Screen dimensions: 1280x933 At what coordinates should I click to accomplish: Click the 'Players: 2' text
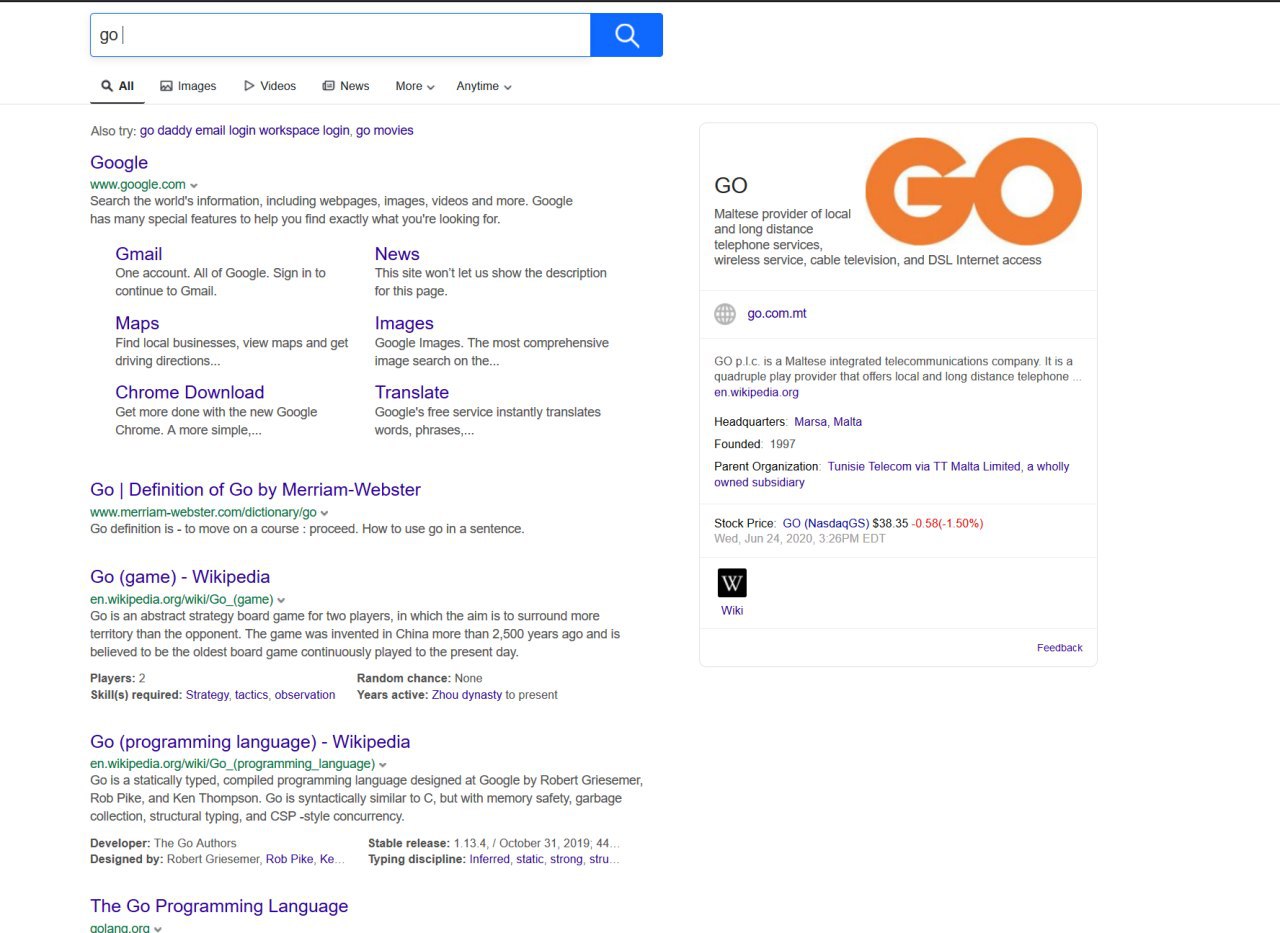tap(118, 678)
